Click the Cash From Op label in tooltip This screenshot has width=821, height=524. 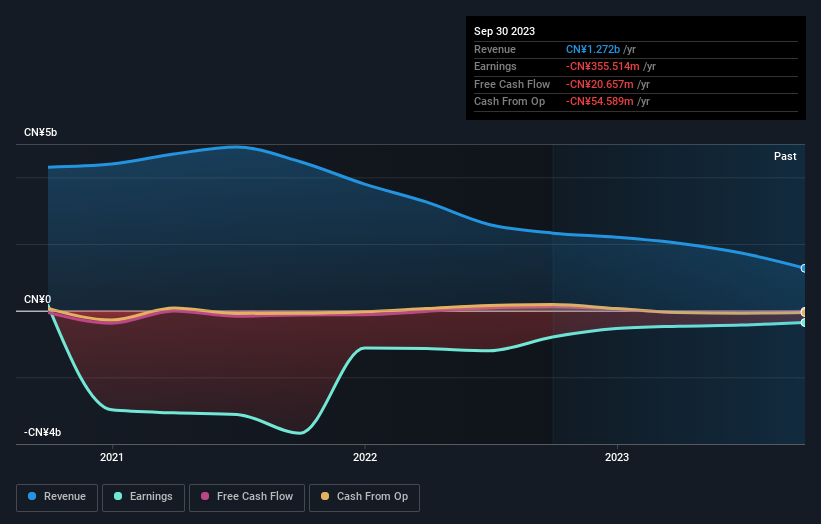[509, 102]
